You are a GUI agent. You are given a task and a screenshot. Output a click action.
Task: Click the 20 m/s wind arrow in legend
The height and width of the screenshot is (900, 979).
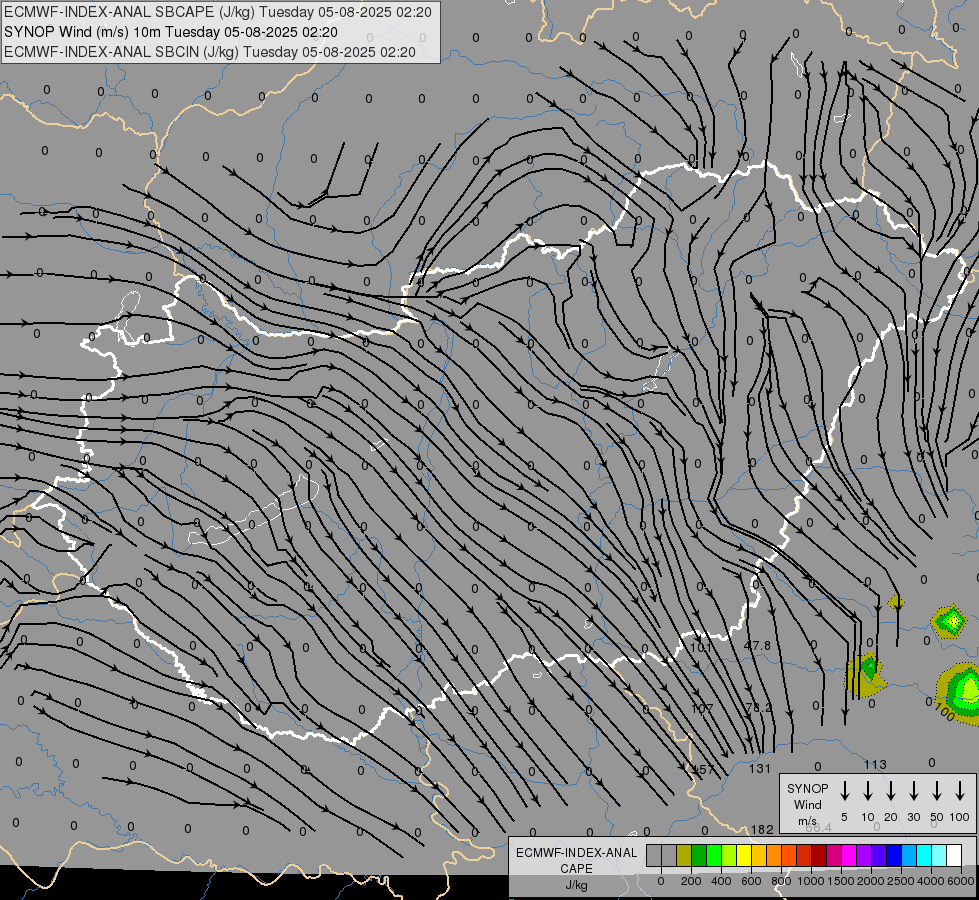(x=891, y=791)
